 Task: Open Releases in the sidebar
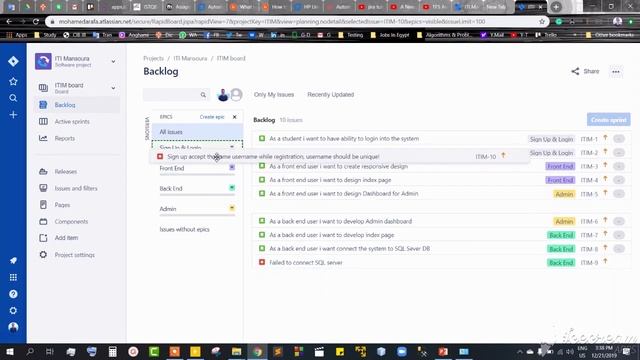pyautogui.click(x=78, y=171)
